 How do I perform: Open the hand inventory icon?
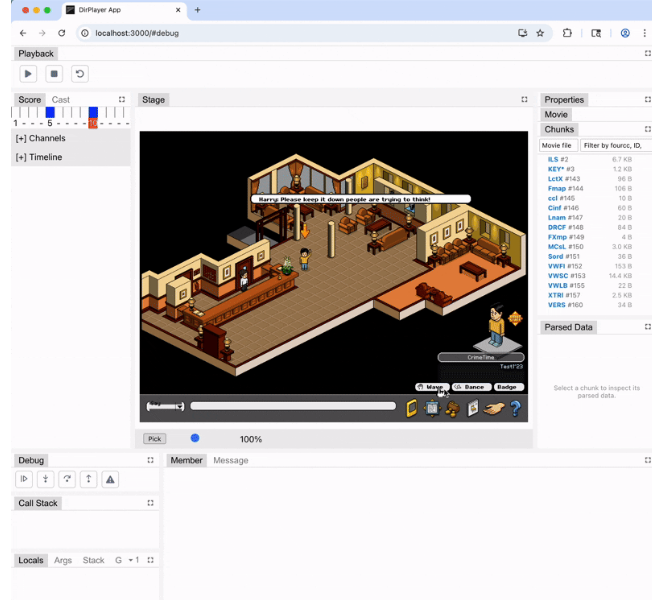pyautogui.click(x=494, y=409)
